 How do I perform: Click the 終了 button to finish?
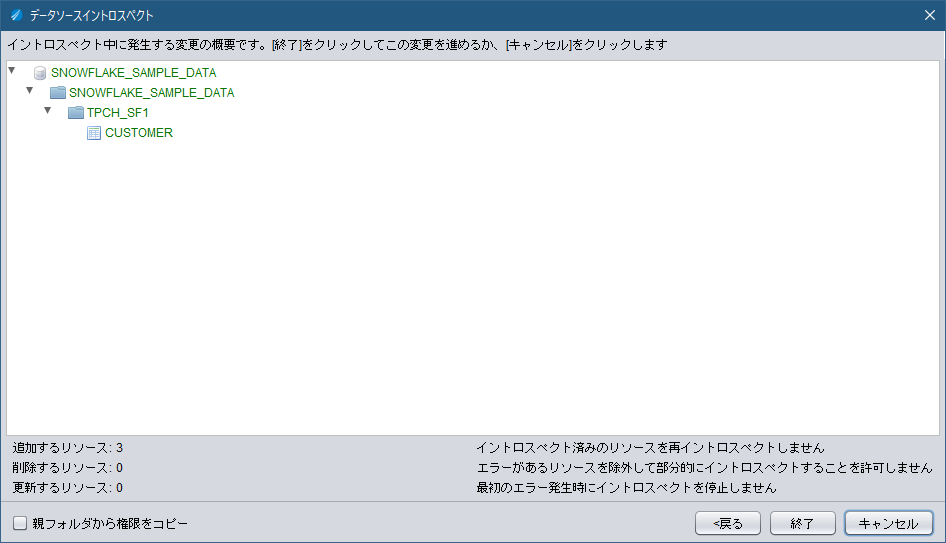pos(802,523)
